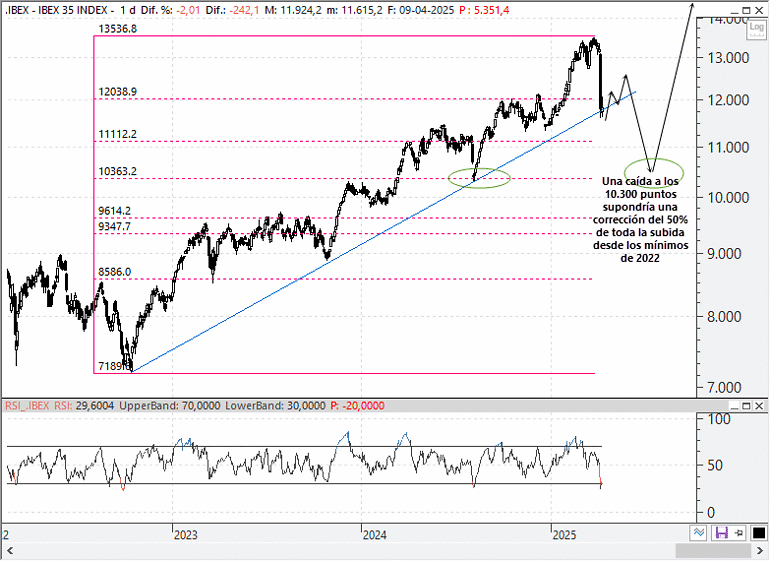This screenshot has height=561, width=770.
Task: Click the 50 label on RSI axis
Action: point(715,465)
